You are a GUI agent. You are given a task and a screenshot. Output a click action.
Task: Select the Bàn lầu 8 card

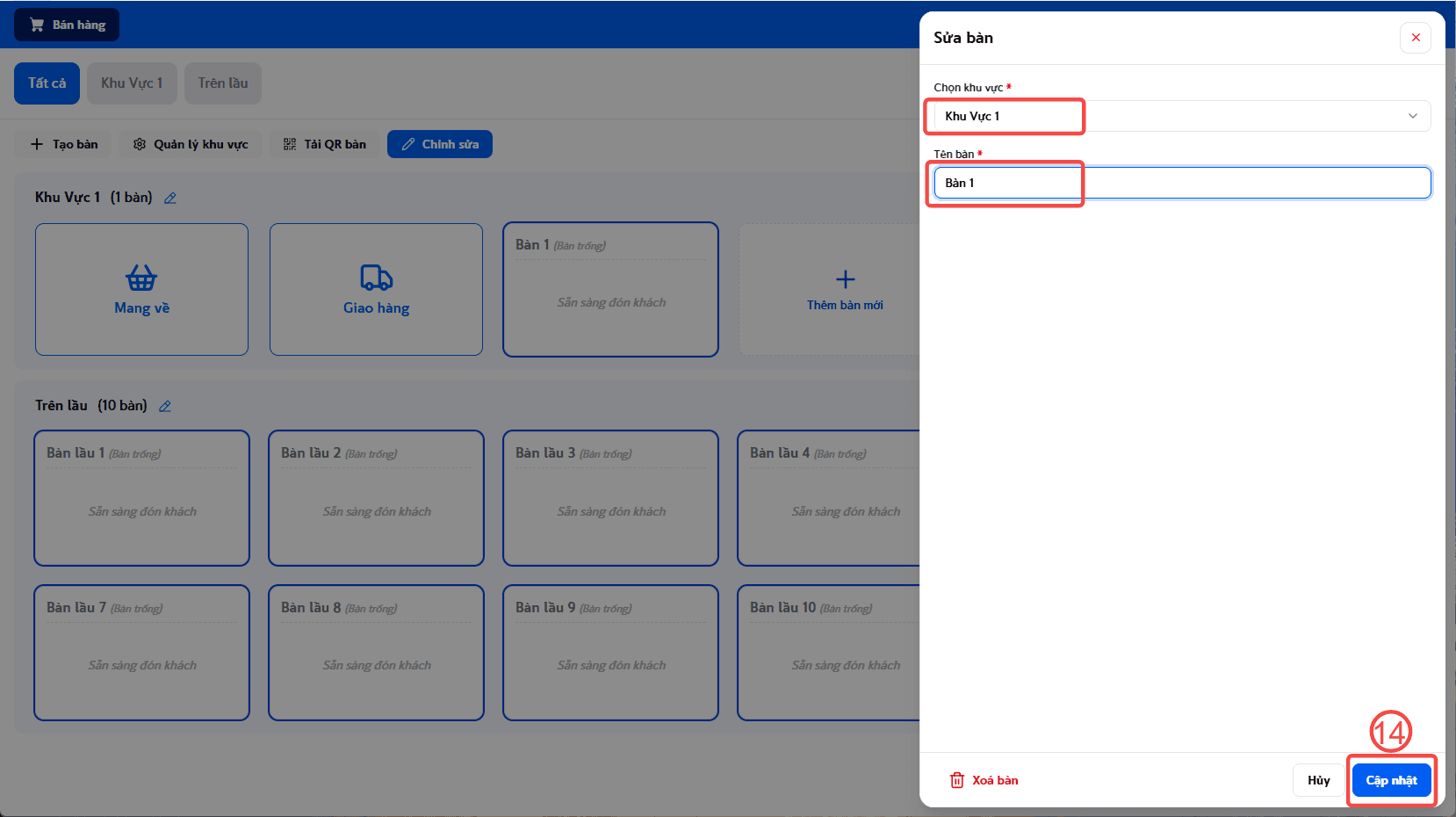[376, 653]
